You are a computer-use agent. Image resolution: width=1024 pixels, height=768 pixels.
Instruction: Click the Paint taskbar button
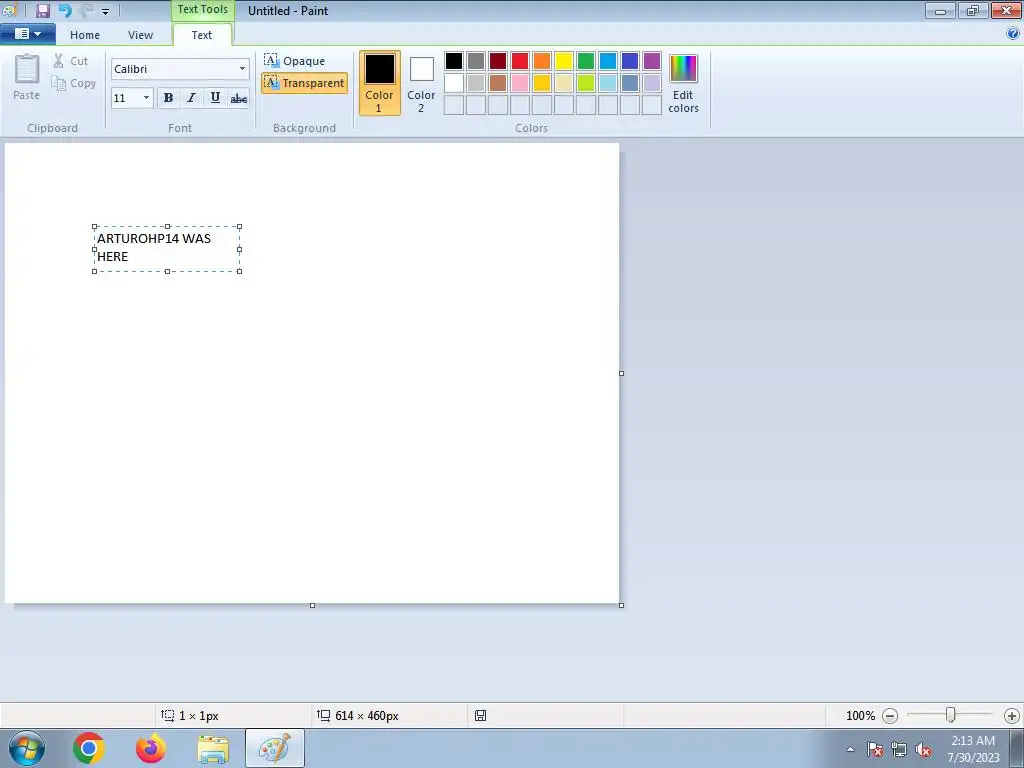coord(275,748)
